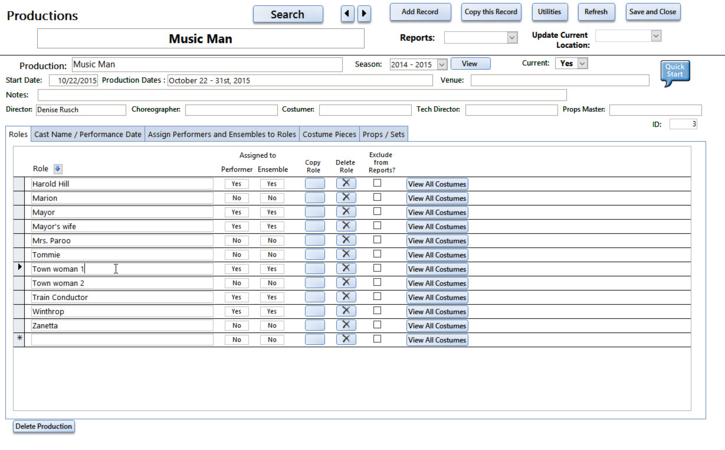
Task: Open the Quick Start speech bubble
Action: (675, 72)
